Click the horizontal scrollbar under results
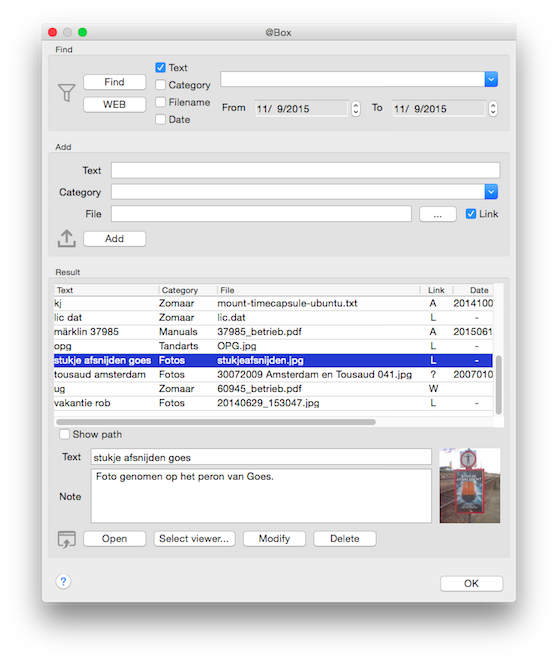 click(x=216, y=422)
